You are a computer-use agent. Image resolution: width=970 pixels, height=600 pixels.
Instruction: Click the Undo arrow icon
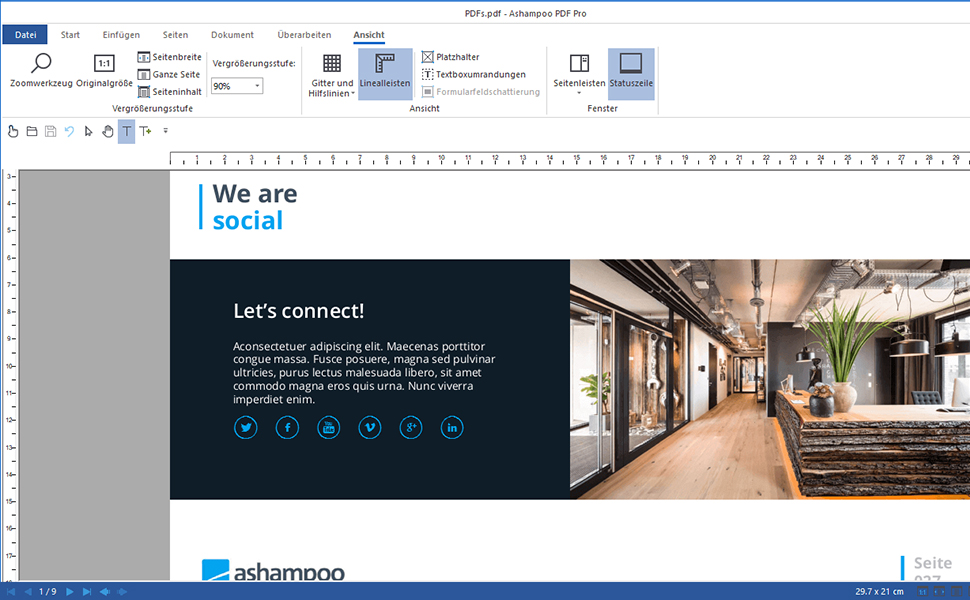pos(69,131)
